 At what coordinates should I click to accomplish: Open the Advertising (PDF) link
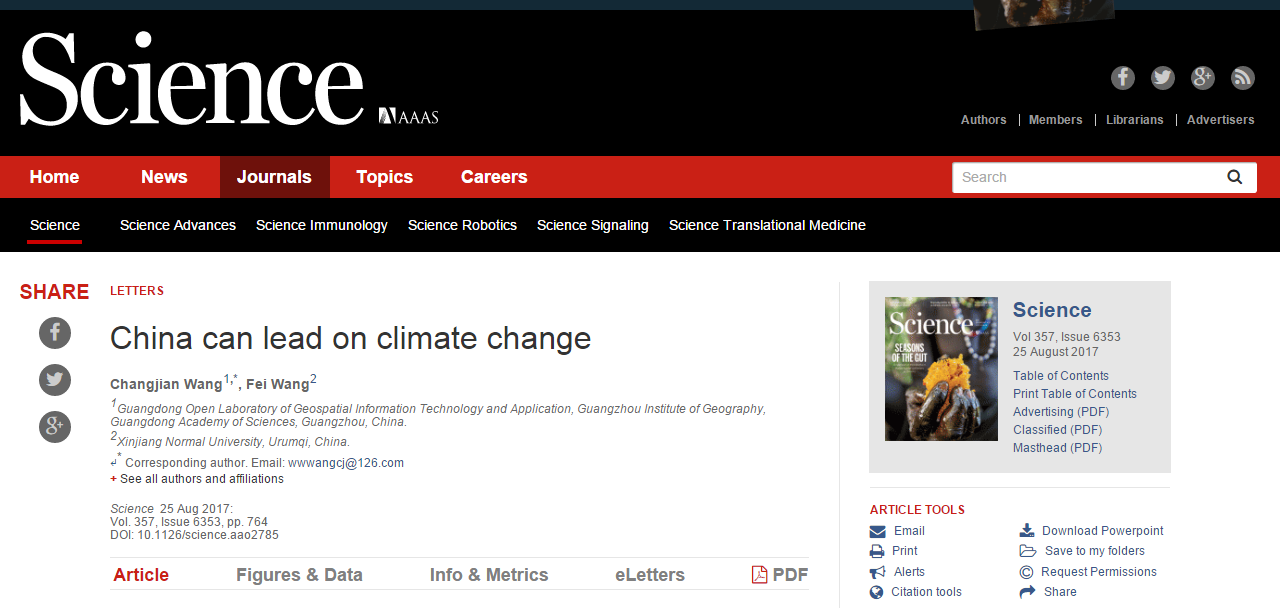click(1061, 412)
